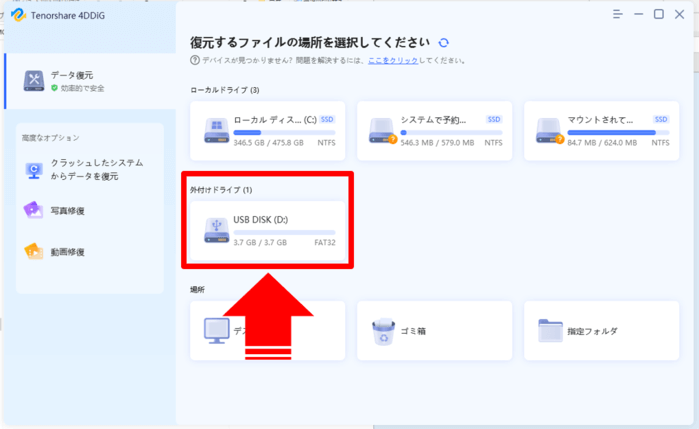Click the 346.5 GB / 475.8 GB text

click(268, 143)
